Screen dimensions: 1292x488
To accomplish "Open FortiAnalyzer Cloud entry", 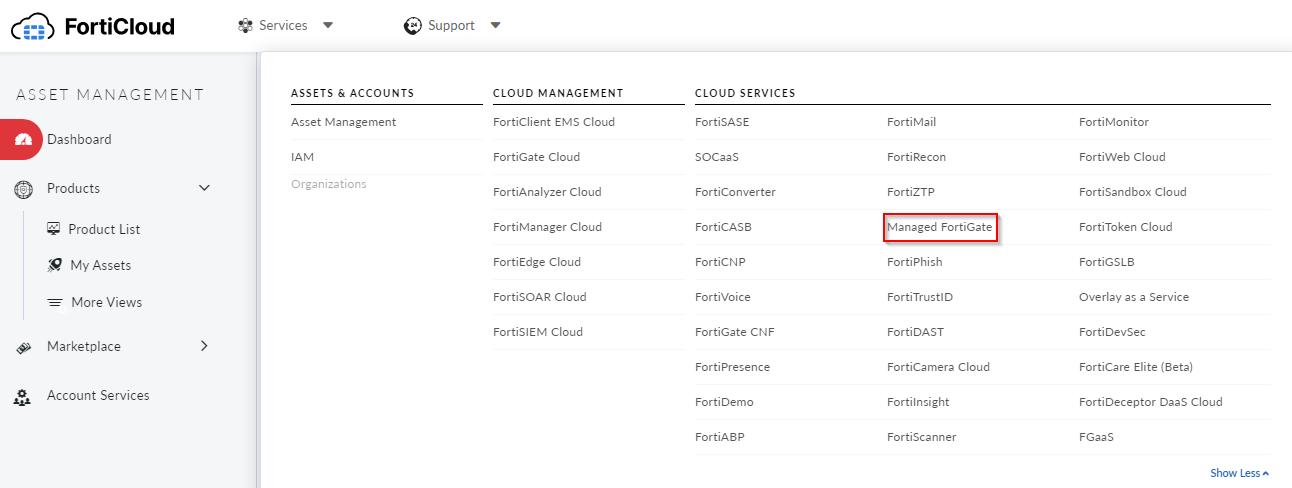I will point(547,192).
